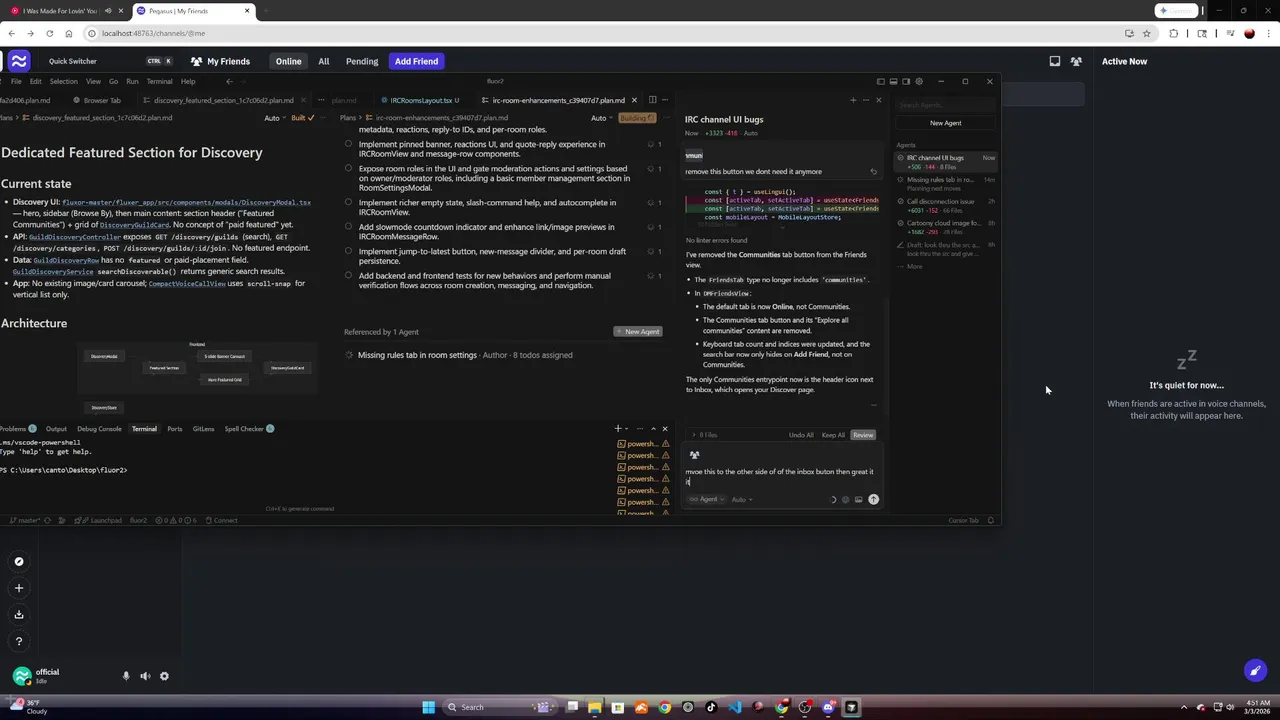Click the members icon in Pegasus header
The image size is (1280, 720).
coord(1076,61)
